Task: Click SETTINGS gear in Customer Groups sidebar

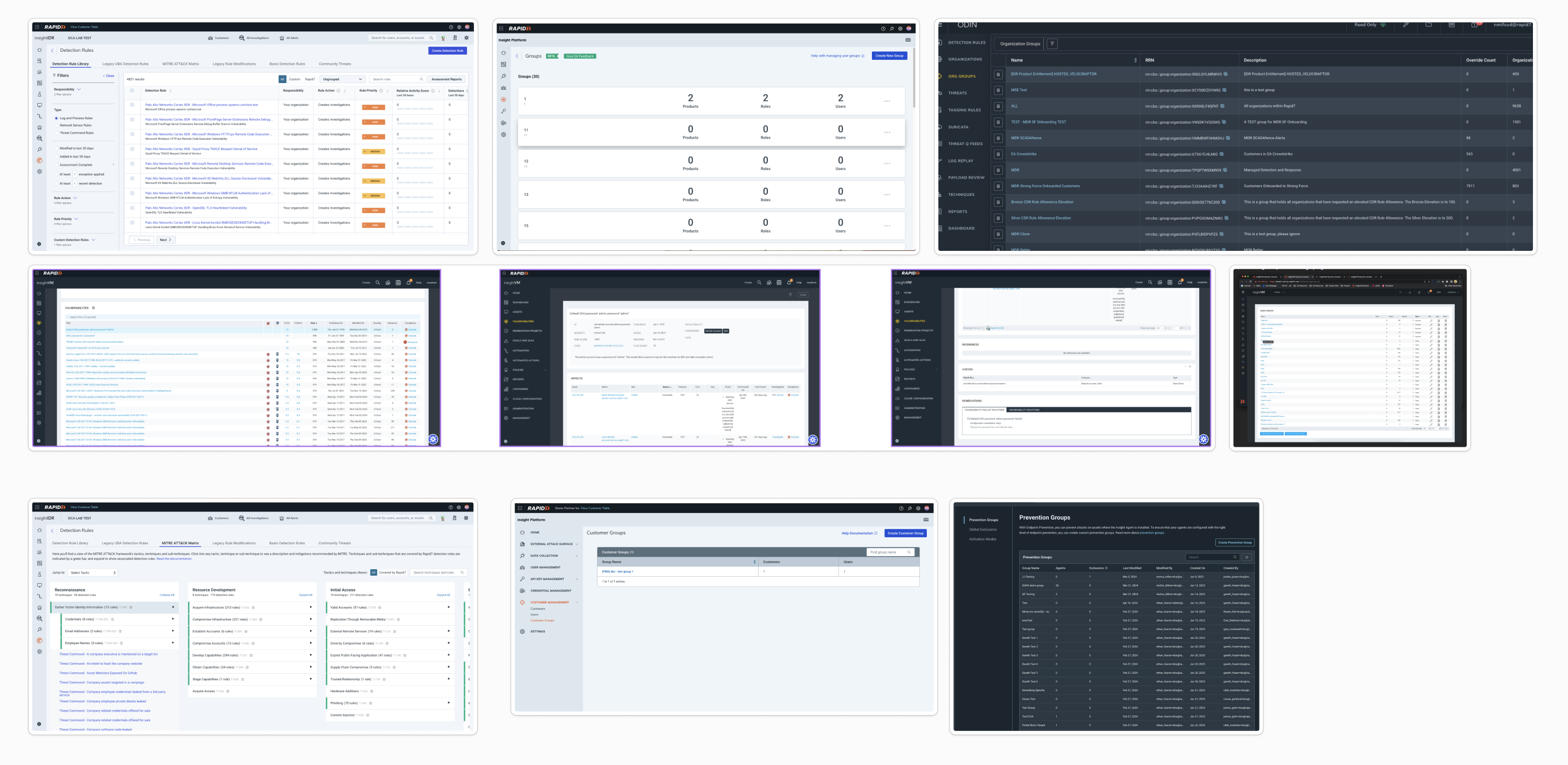Action: tap(522, 632)
